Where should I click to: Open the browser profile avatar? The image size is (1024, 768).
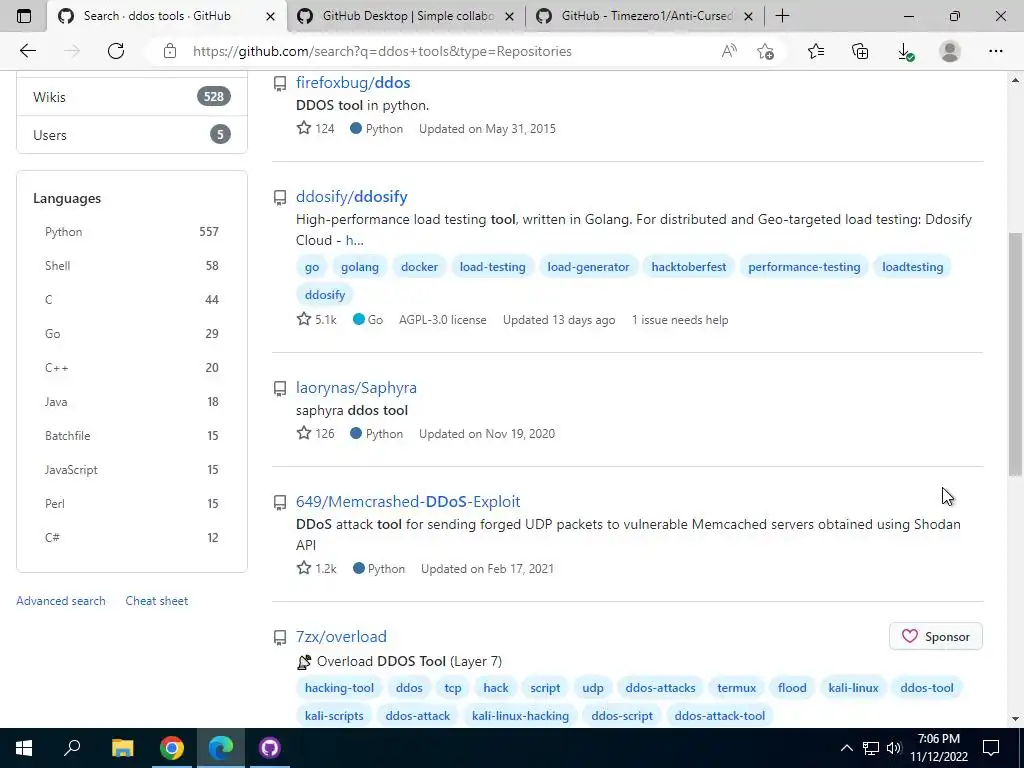950,51
